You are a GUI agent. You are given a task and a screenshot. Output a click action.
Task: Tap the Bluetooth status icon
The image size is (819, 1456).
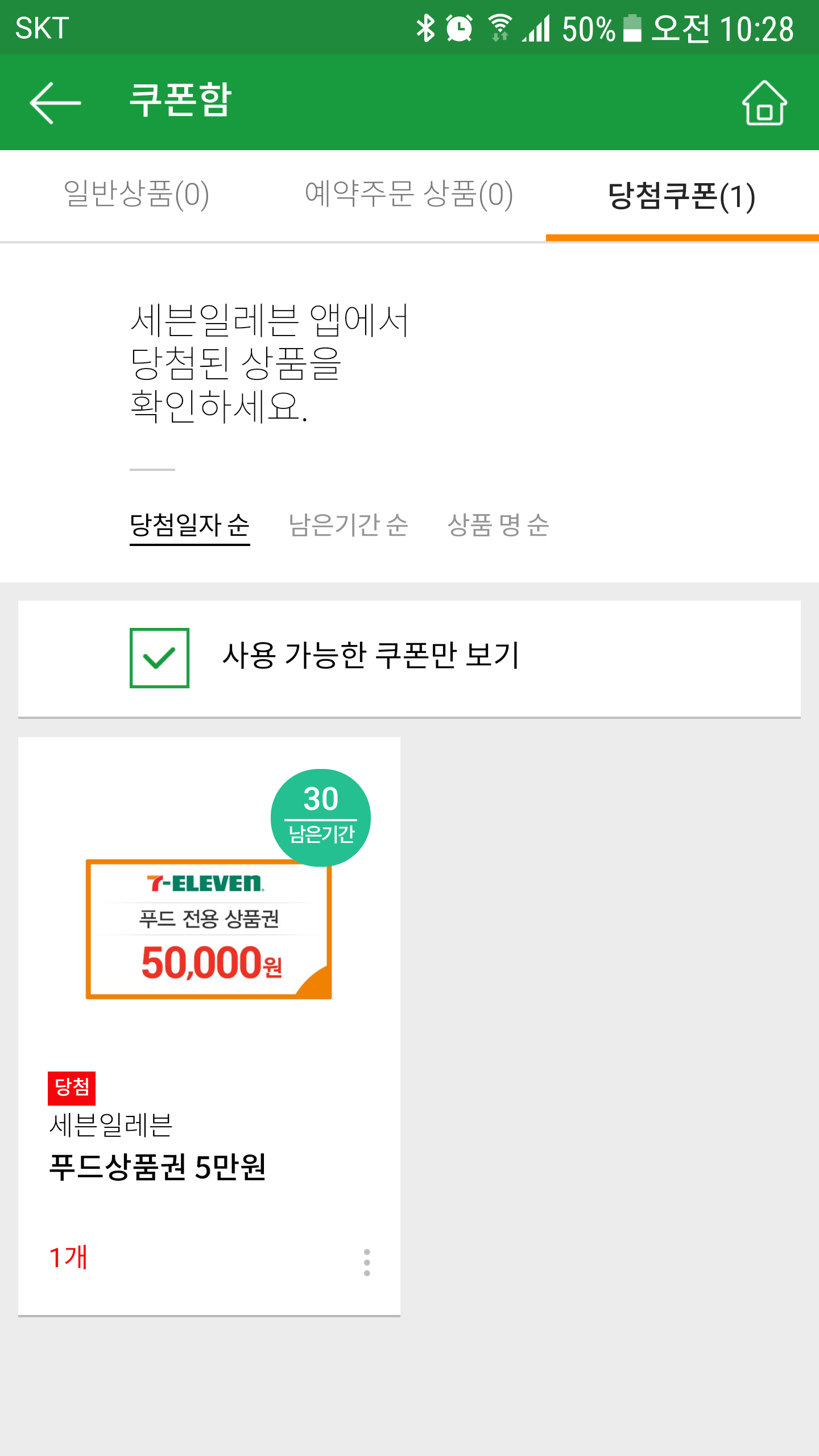click(x=425, y=28)
